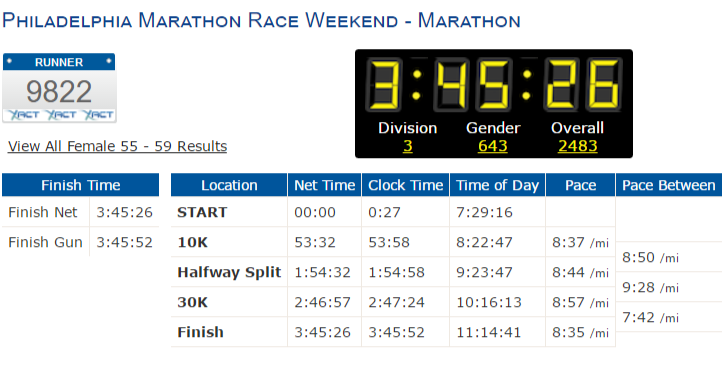Open View All Female 55 - 59 Results
Image resolution: width=727 pixels, height=375 pixels.
click(117, 146)
